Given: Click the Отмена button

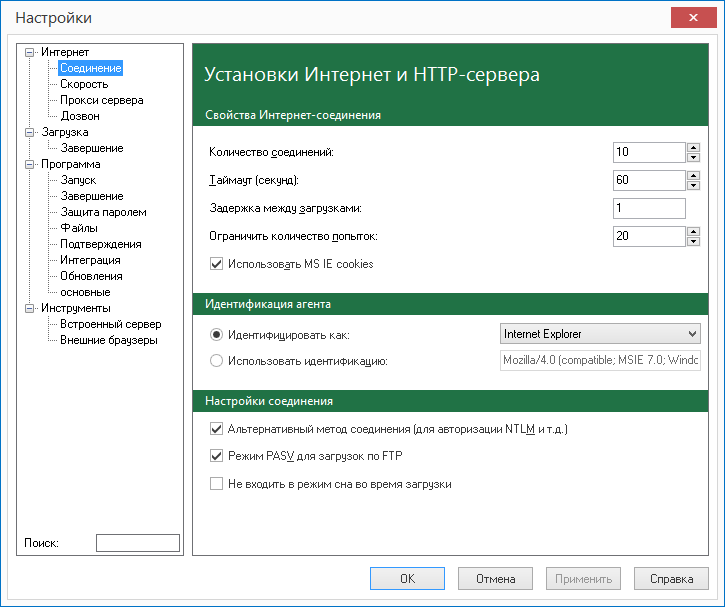Looking at the screenshot, I should [495, 579].
